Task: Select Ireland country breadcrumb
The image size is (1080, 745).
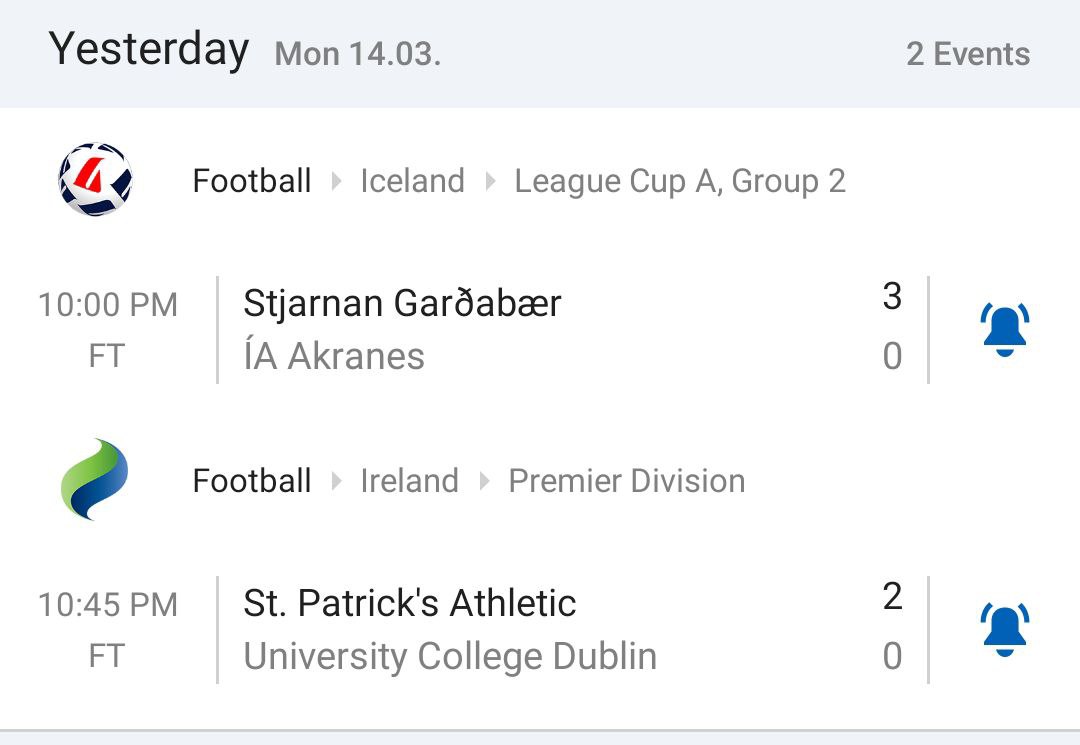Action: click(409, 481)
